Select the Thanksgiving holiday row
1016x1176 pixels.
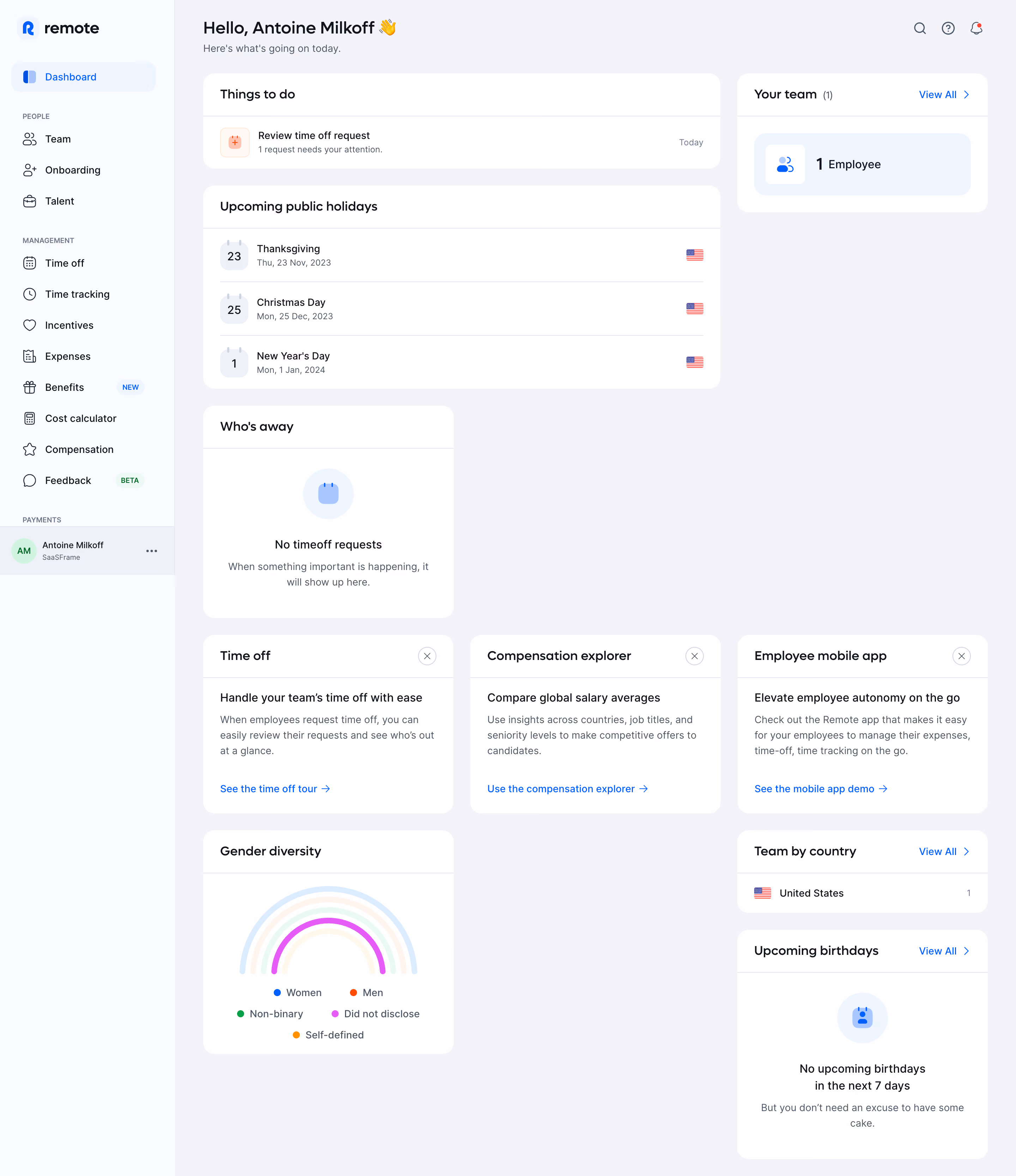click(x=461, y=255)
